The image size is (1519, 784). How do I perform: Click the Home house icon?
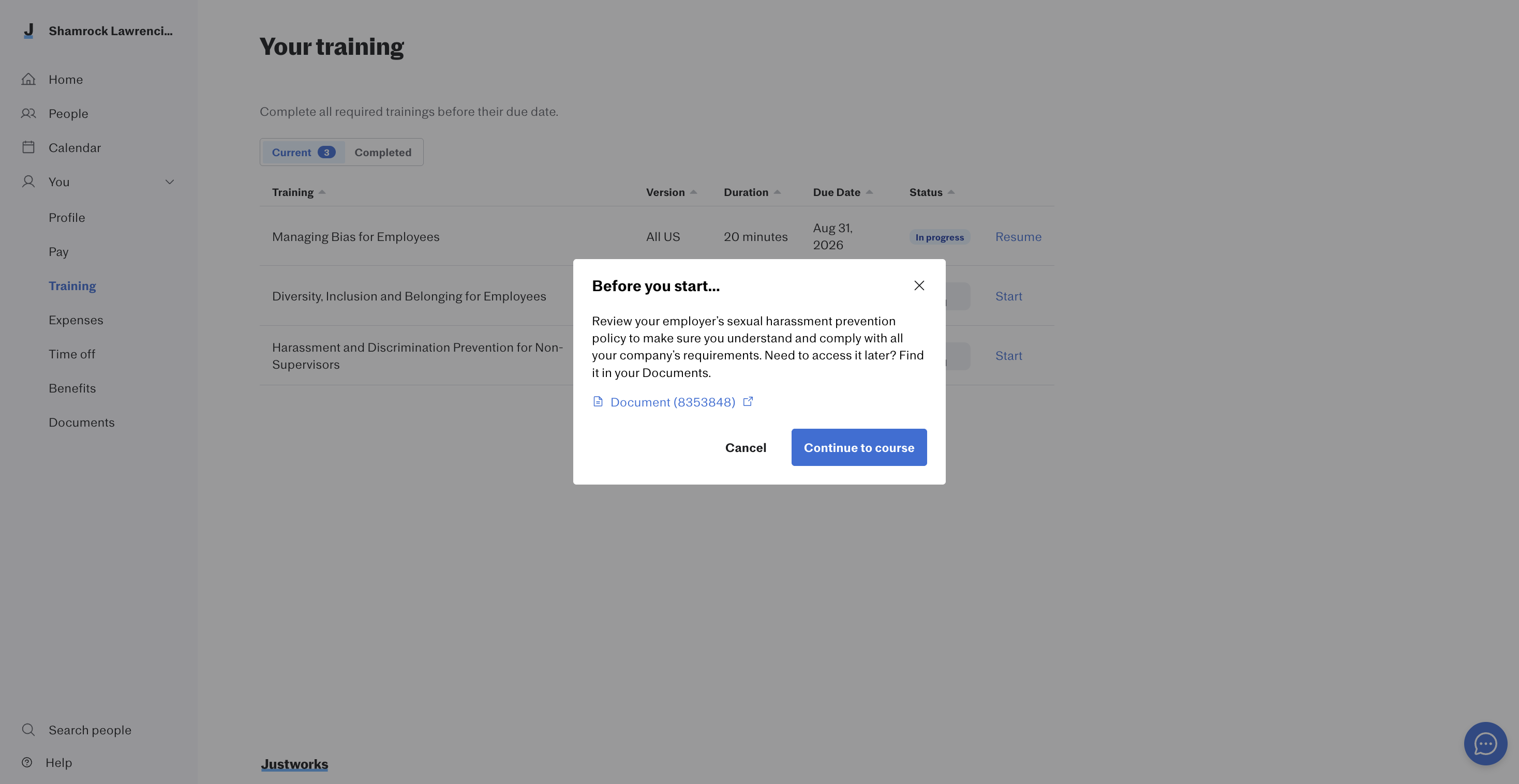coord(28,79)
